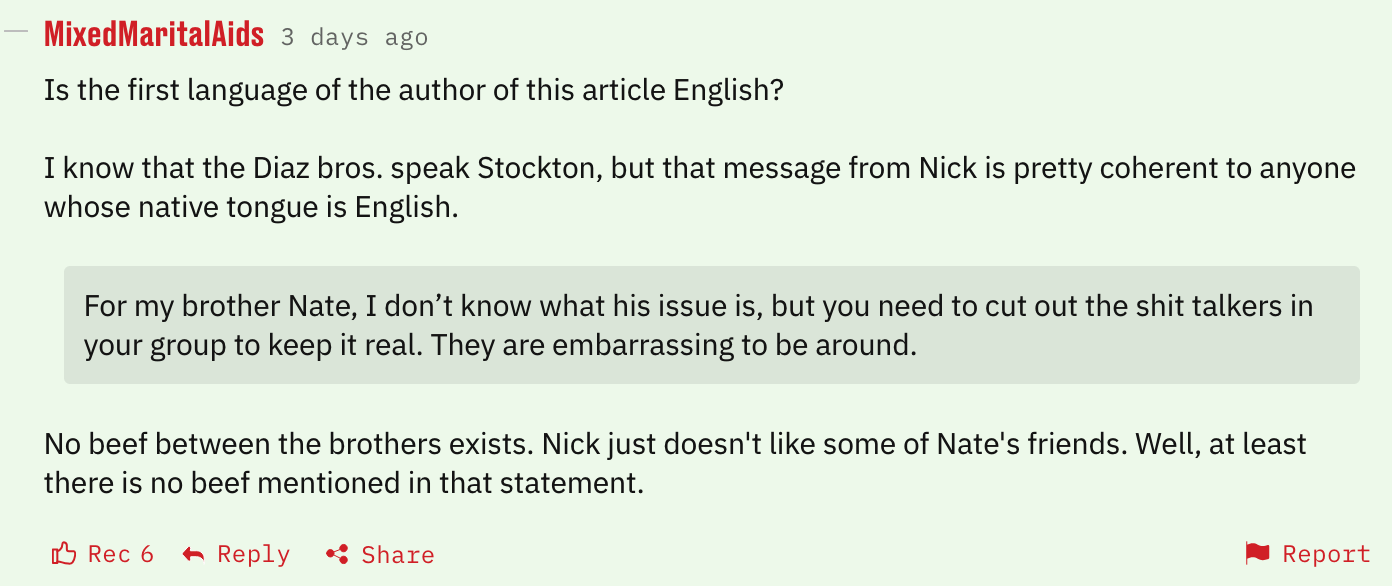The height and width of the screenshot is (586, 1398).
Task: Click the line ending "mentioned in that statement"
Action: click(342, 483)
